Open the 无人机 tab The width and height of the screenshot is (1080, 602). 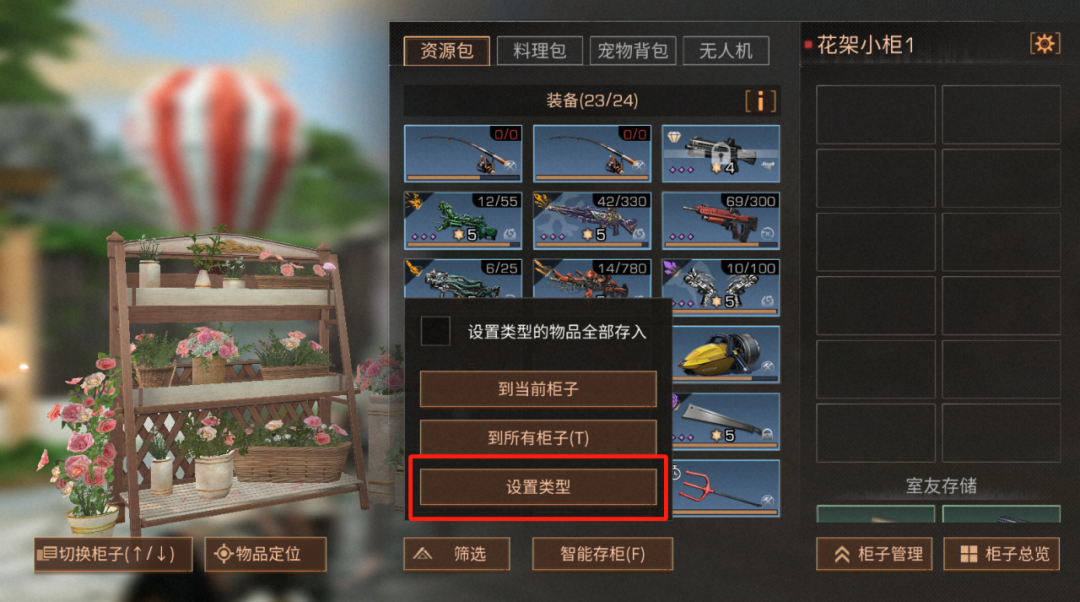725,51
